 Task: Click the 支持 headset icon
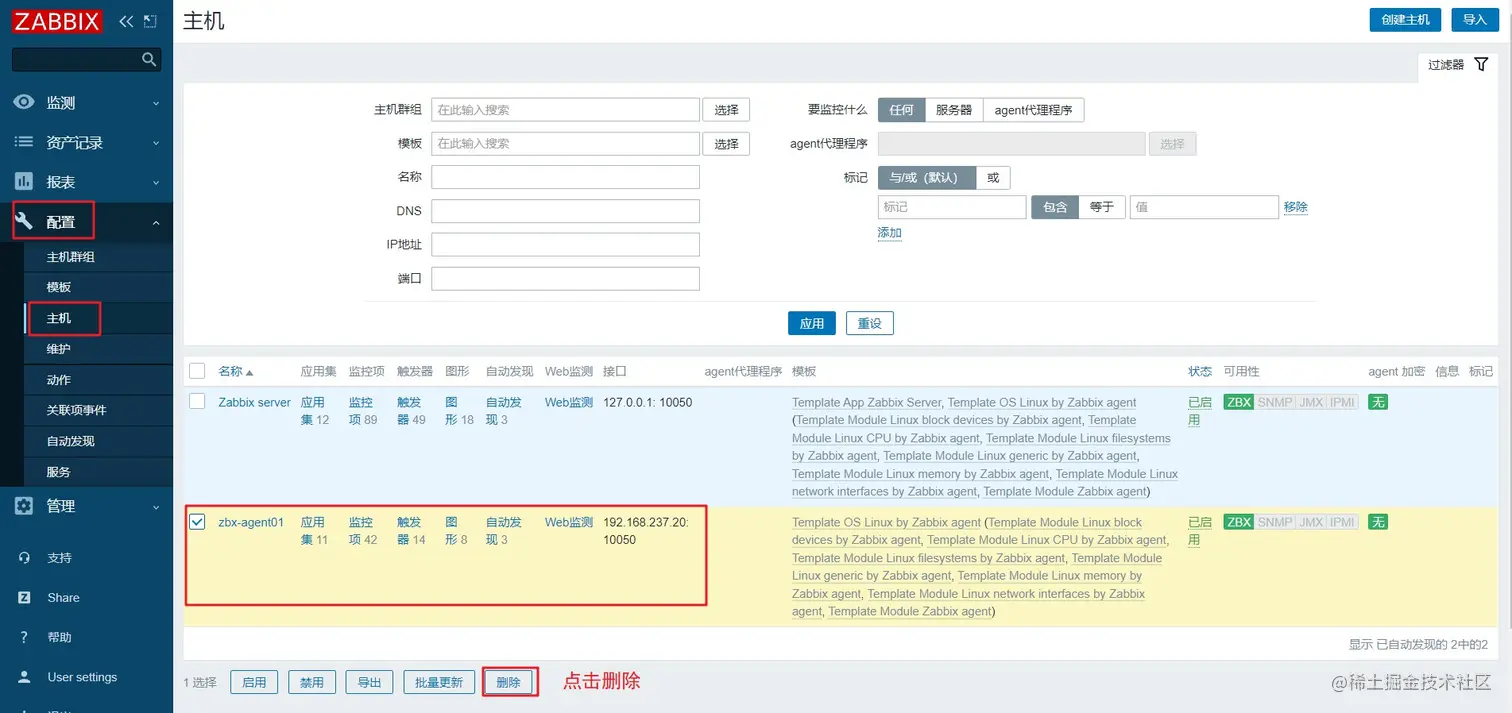[24, 558]
